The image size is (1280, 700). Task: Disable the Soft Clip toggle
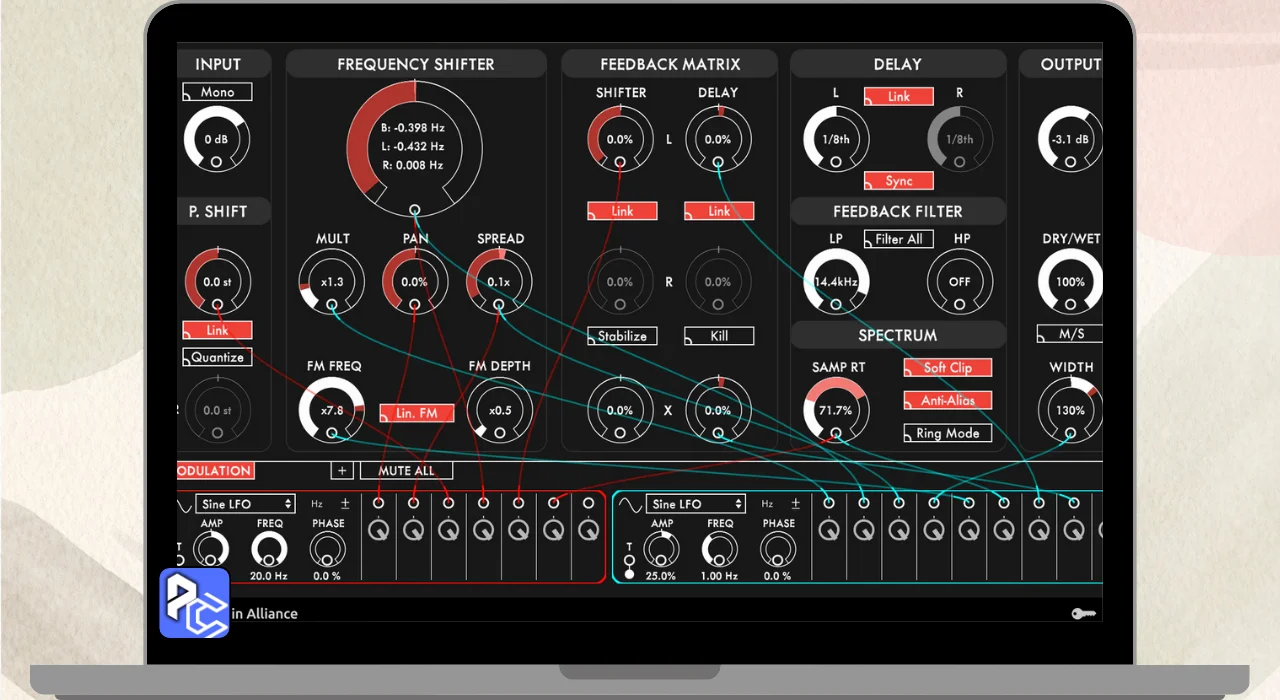pyautogui.click(x=947, y=367)
